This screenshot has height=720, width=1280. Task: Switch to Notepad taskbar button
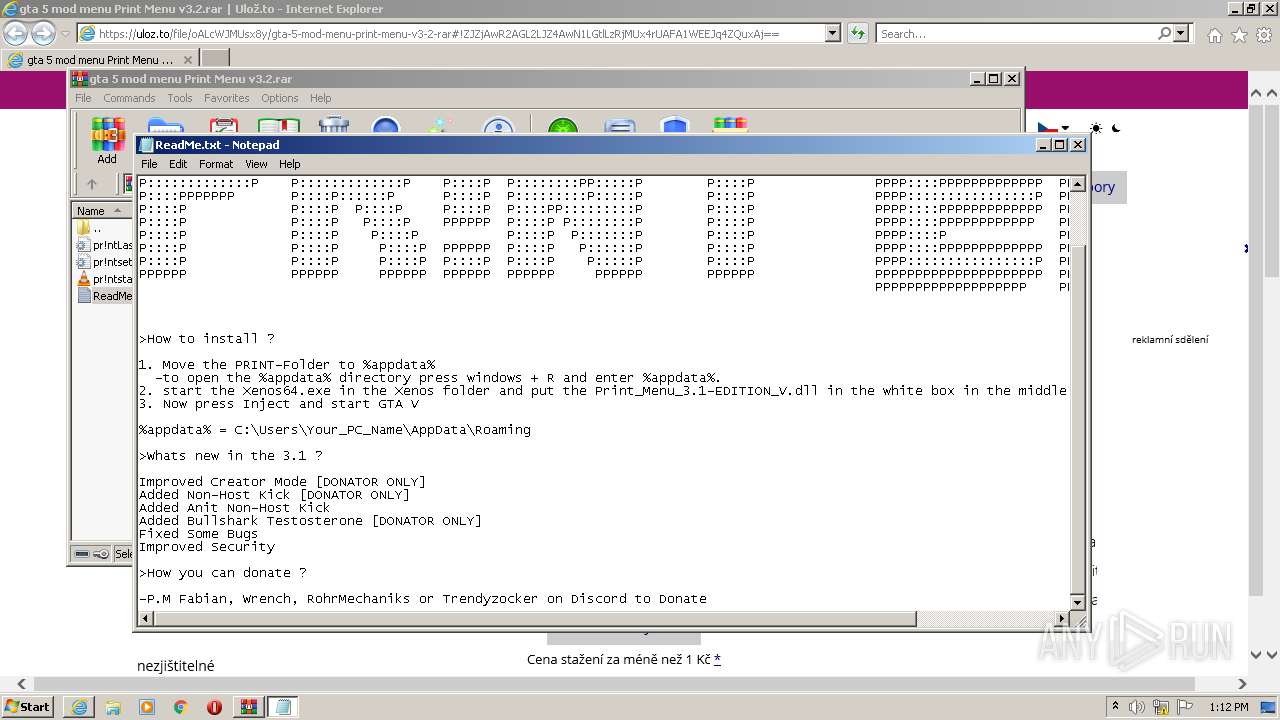click(x=282, y=706)
